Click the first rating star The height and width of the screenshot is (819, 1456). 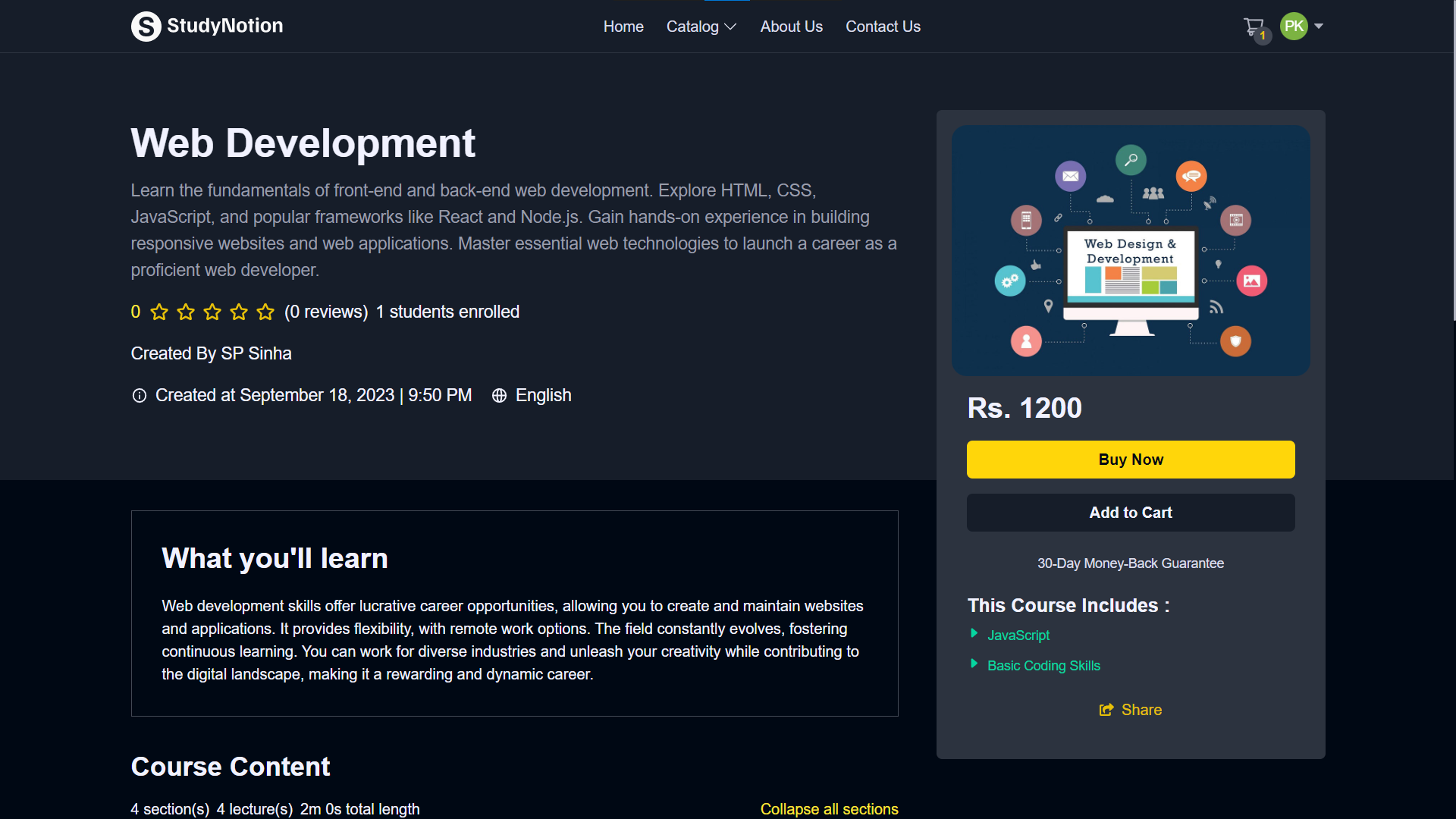159,312
